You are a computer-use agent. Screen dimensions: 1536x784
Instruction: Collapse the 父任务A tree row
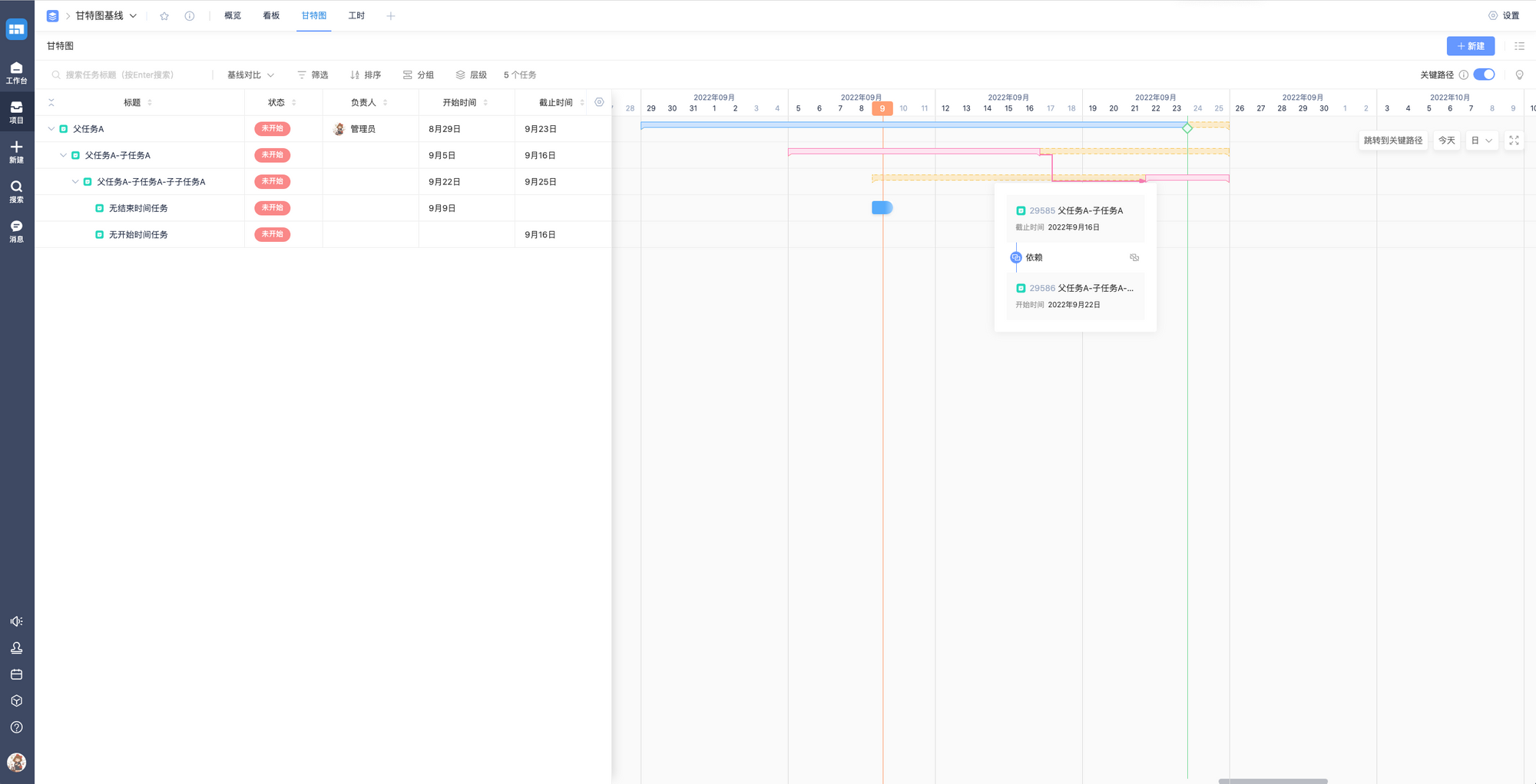(51, 129)
